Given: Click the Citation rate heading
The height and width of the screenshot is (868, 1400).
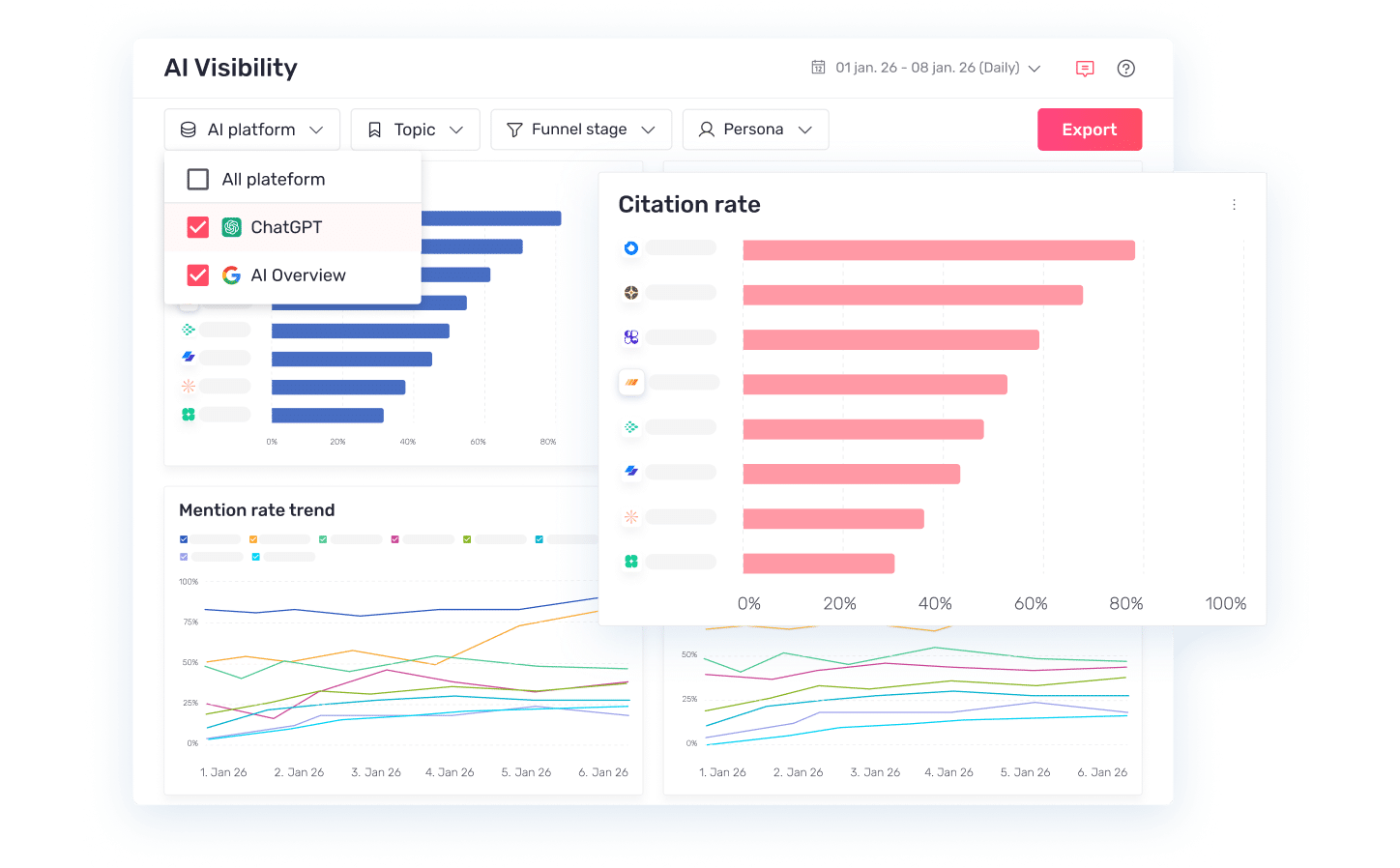Looking at the screenshot, I should (689, 205).
